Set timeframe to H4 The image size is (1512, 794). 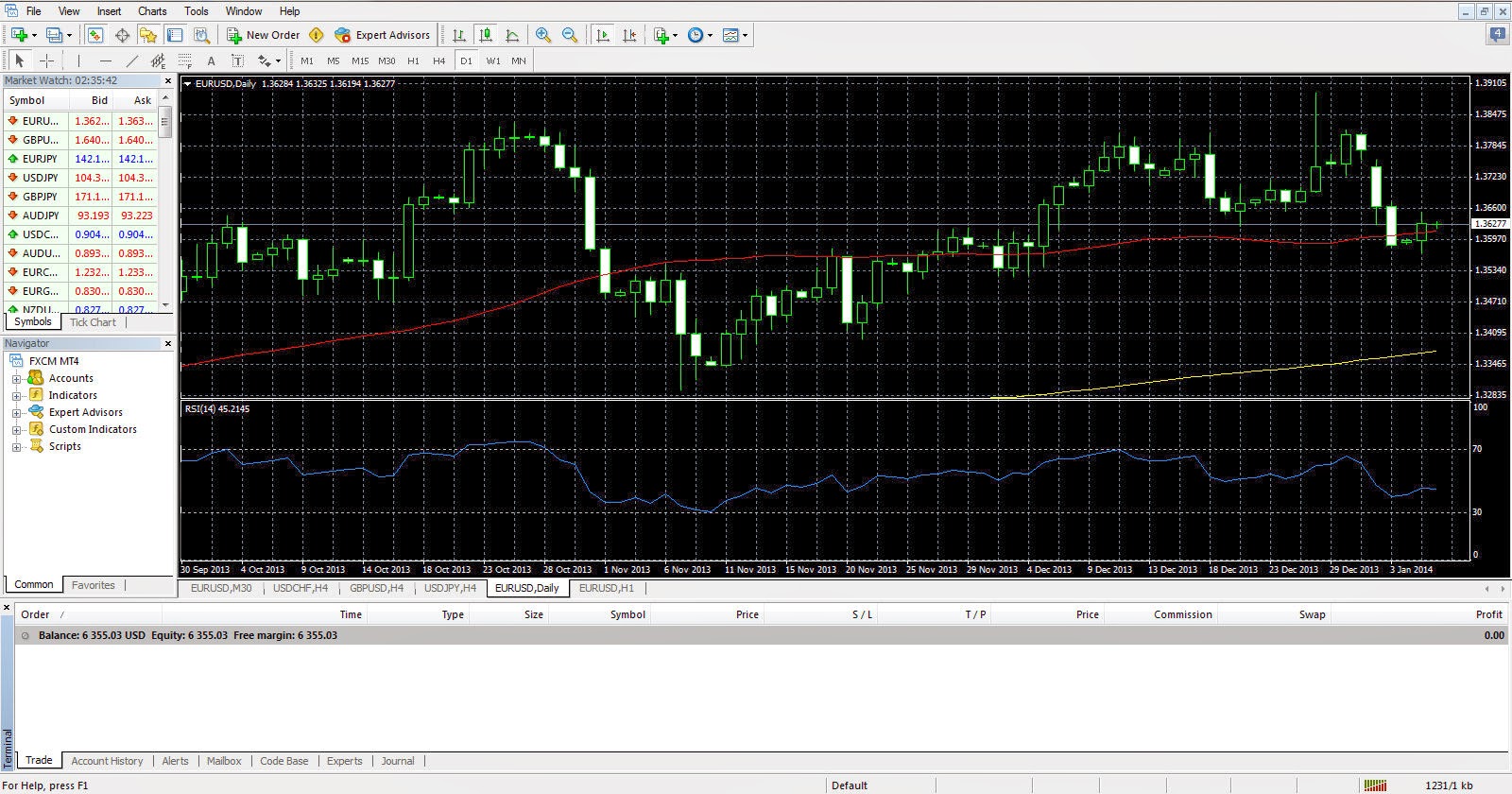(439, 60)
